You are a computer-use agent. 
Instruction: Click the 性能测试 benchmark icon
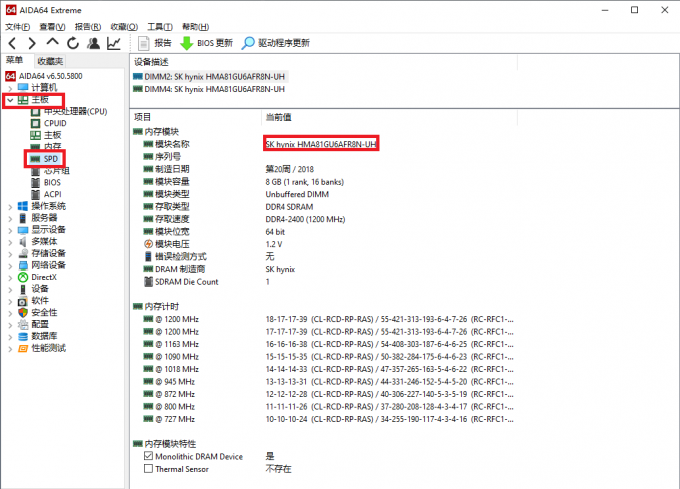[x=23, y=348]
